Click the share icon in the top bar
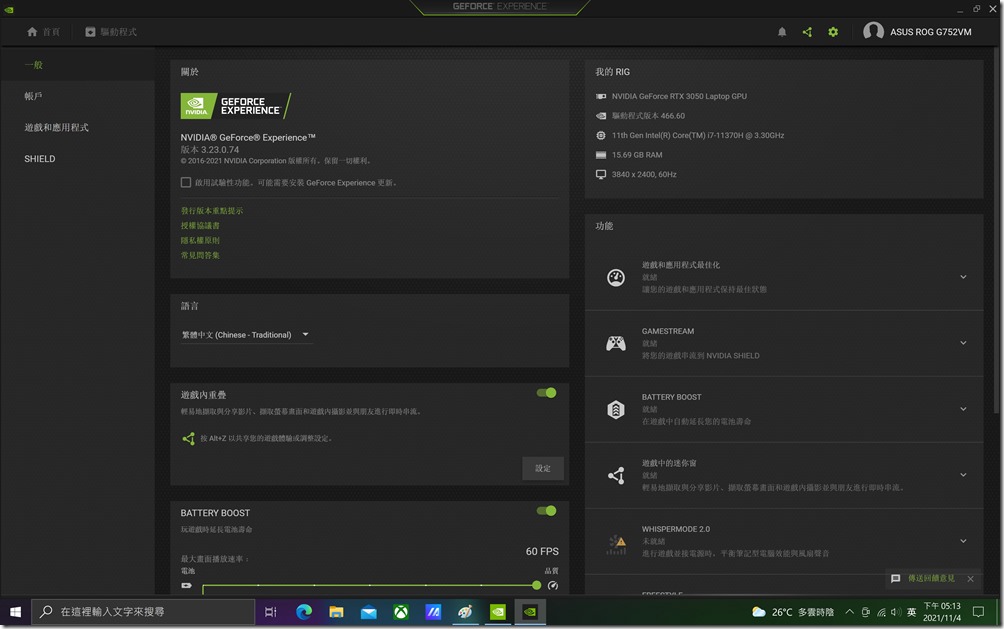Viewport: 1004px width, 629px height. point(807,31)
